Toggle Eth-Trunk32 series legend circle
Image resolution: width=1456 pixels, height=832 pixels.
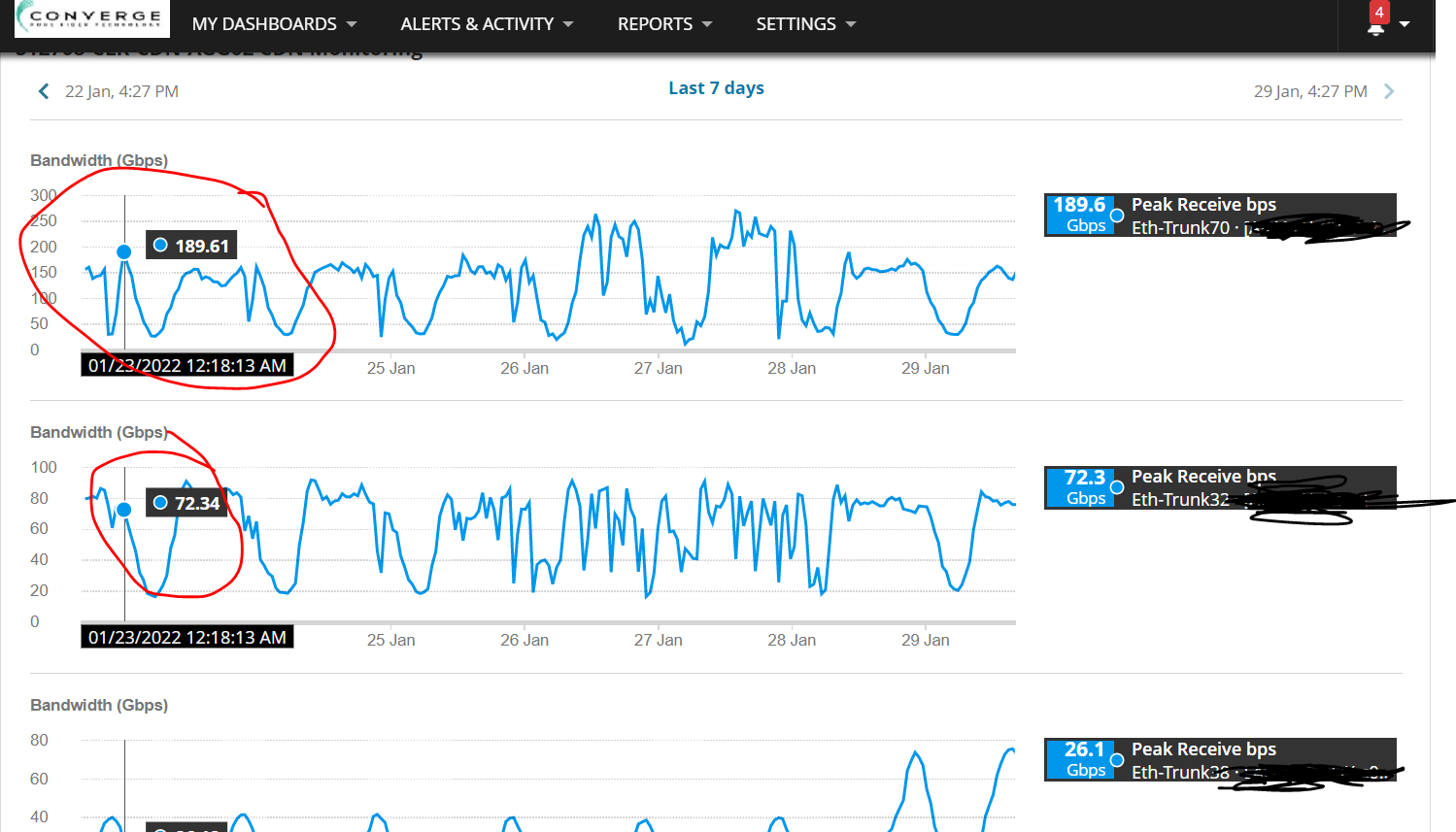[1117, 487]
